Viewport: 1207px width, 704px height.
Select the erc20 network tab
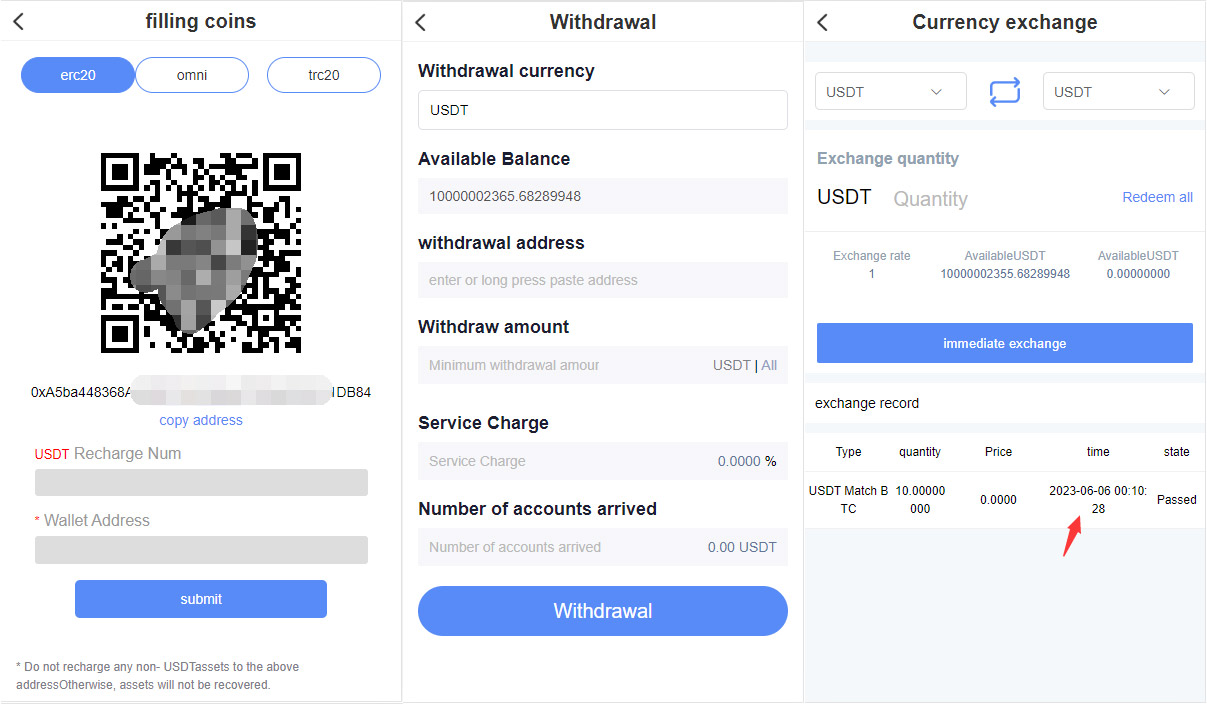(x=78, y=75)
